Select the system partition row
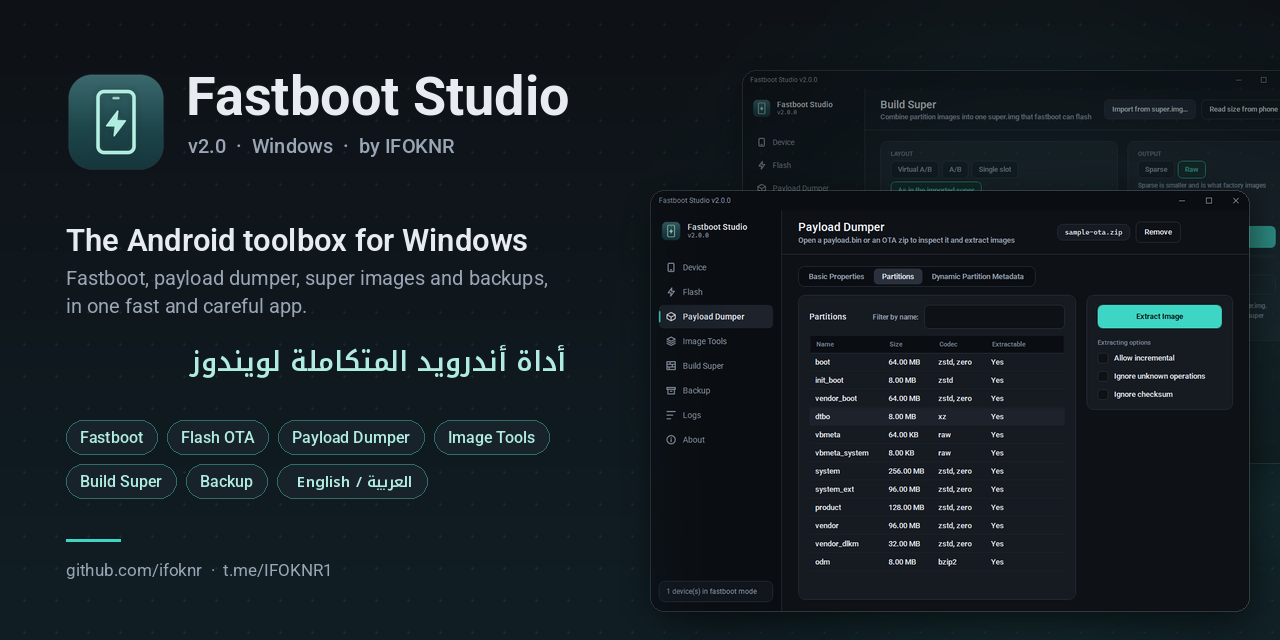The width and height of the screenshot is (1280, 640). (x=937, y=471)
